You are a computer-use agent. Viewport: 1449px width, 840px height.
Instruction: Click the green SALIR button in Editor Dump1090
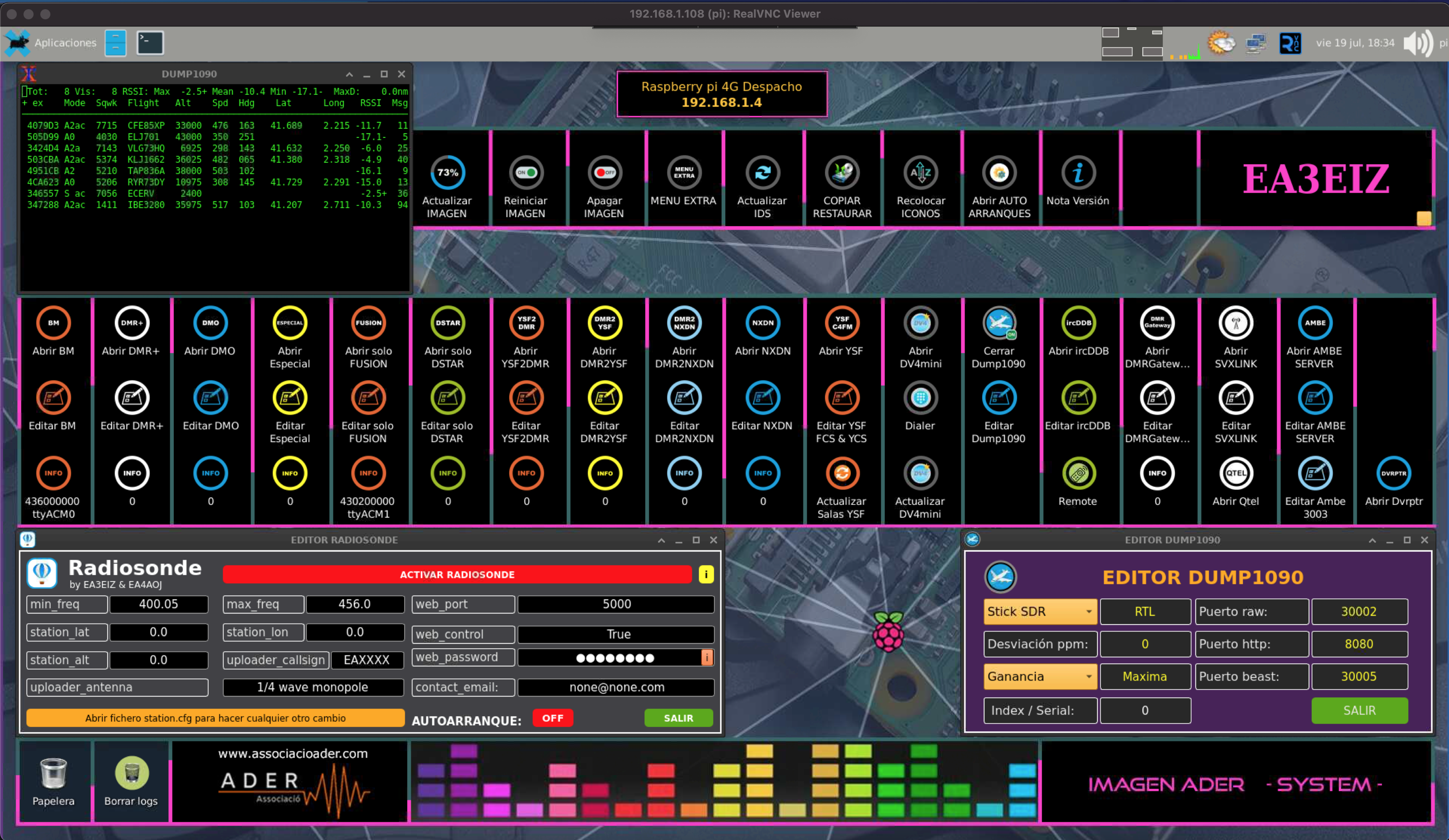tap(1359, 710)
